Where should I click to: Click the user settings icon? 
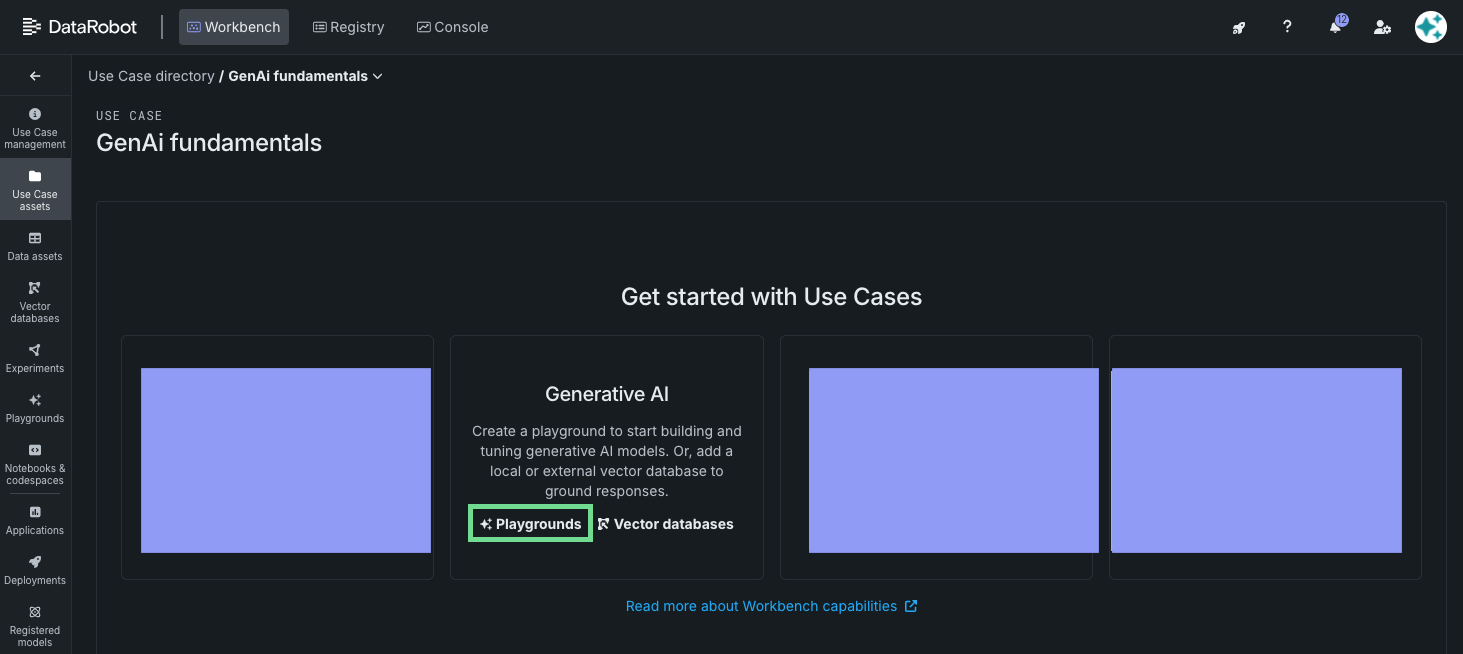(x=1382, y=27)
